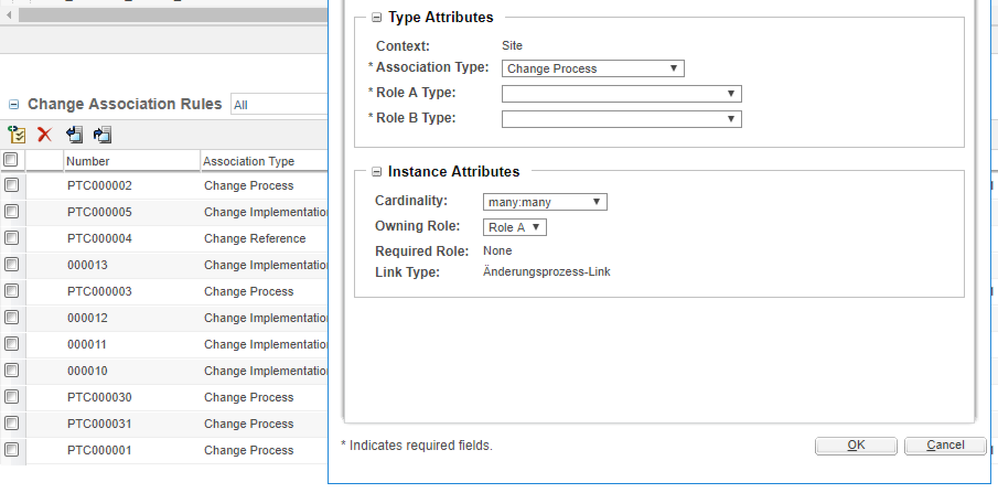998x503 pixels.
Task: Check the box for rule PTC000001
Action: pos(11,450)
